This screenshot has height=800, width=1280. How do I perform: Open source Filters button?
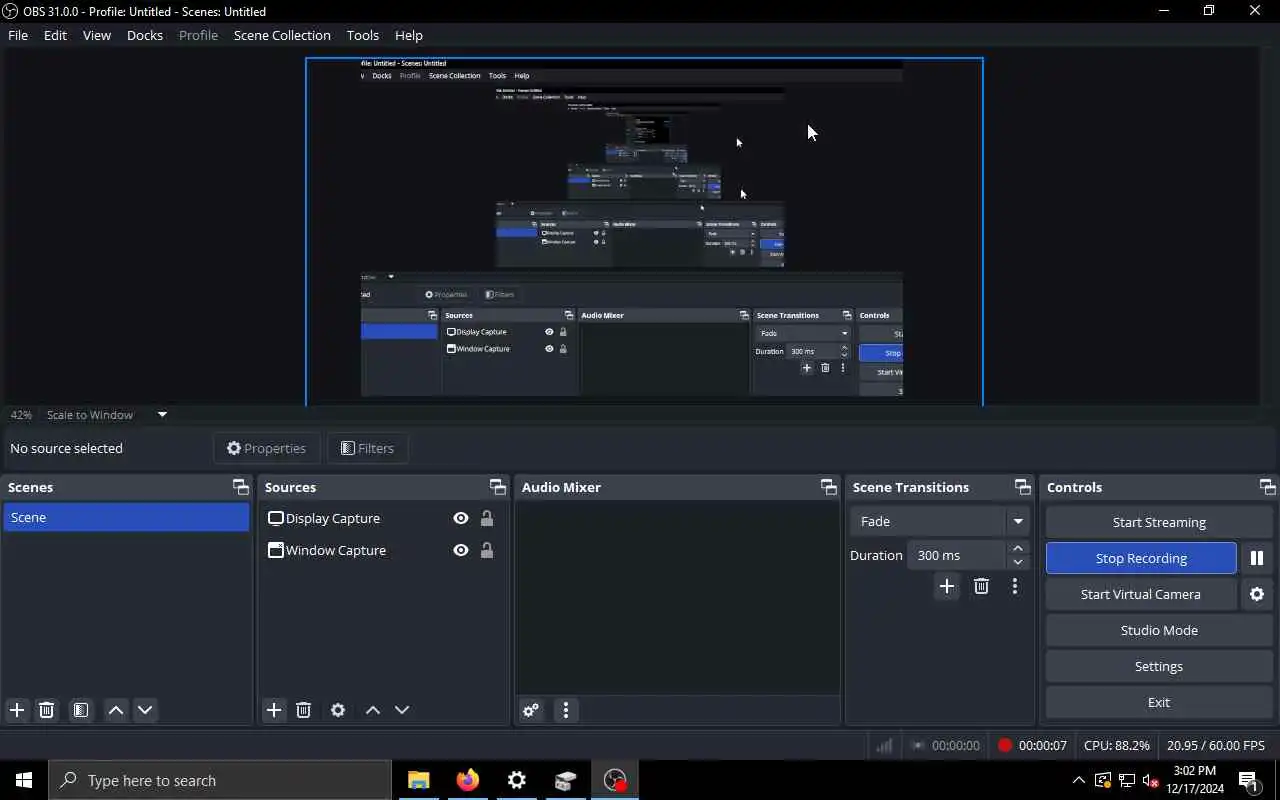click(x=367, y=448)
